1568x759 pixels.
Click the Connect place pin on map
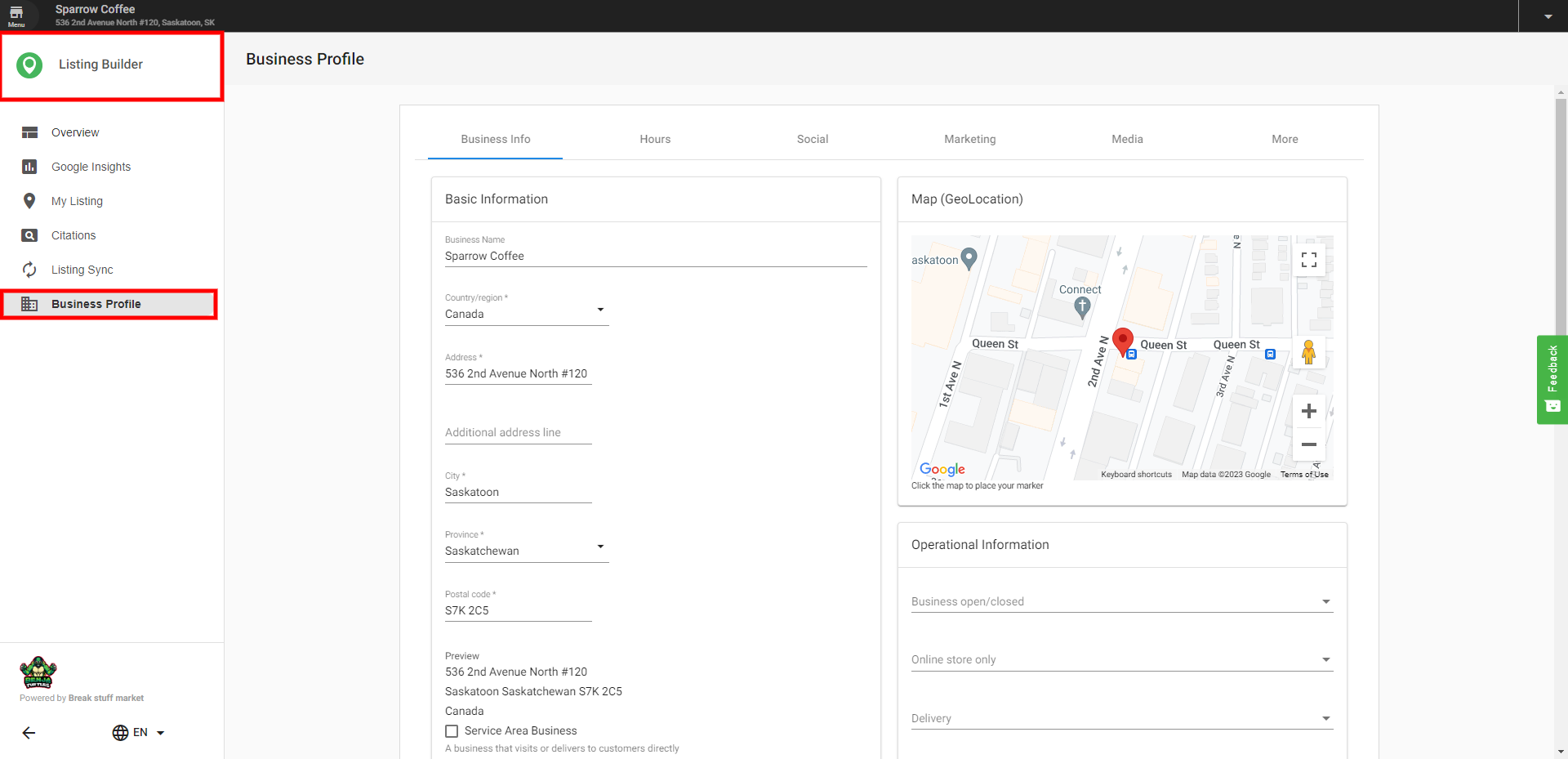tap(1082, 308)
